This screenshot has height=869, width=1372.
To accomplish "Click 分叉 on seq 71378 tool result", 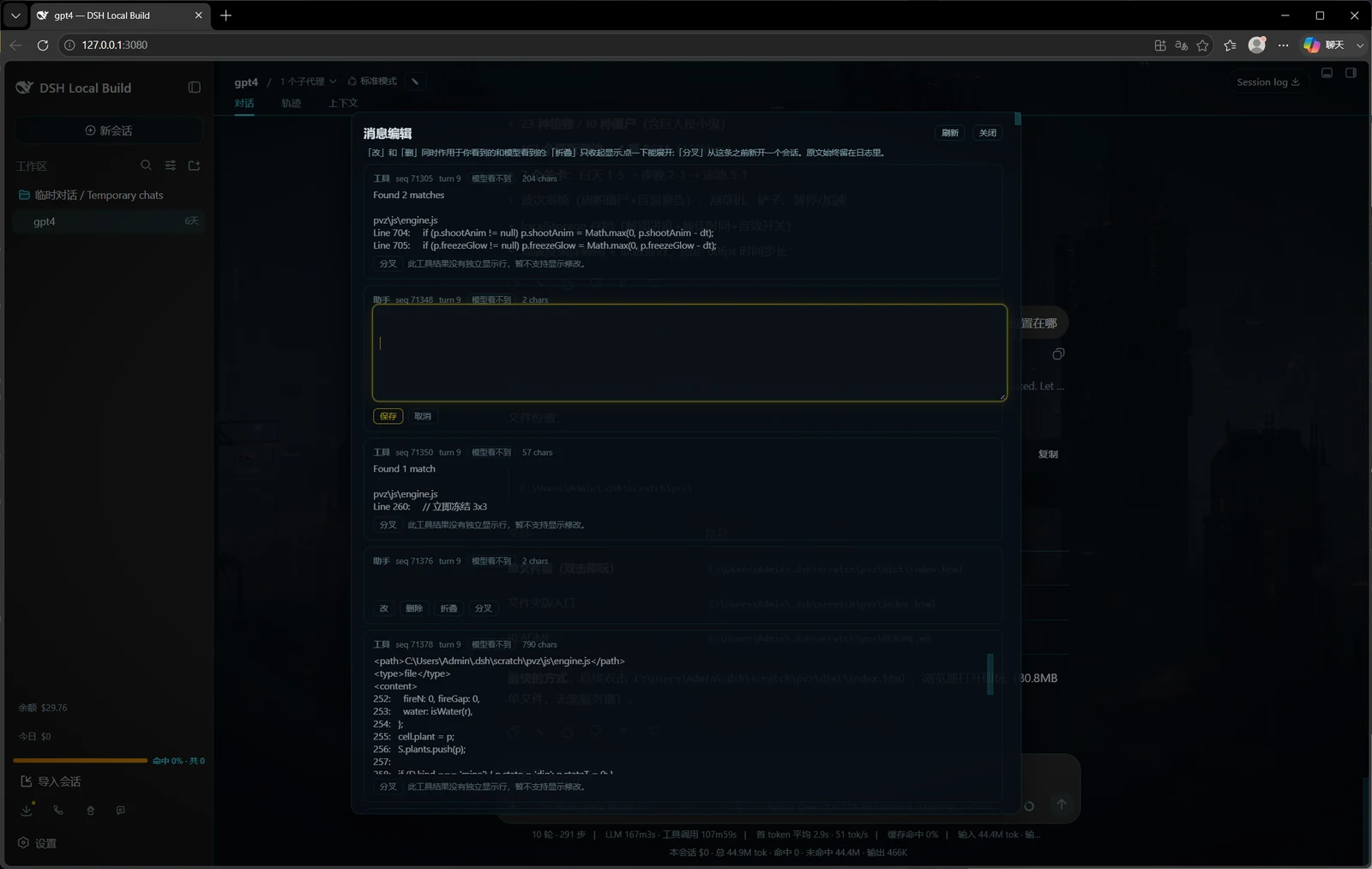I will (388, 787).
